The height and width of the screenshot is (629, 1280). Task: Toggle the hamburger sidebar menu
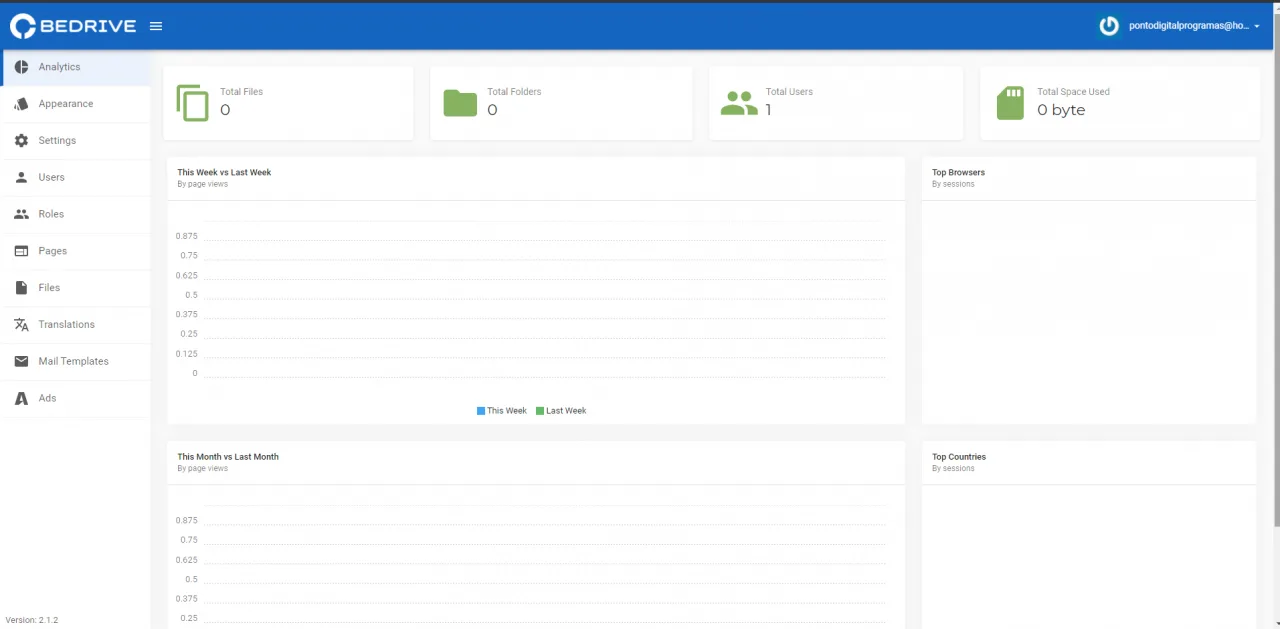(156, 26)
